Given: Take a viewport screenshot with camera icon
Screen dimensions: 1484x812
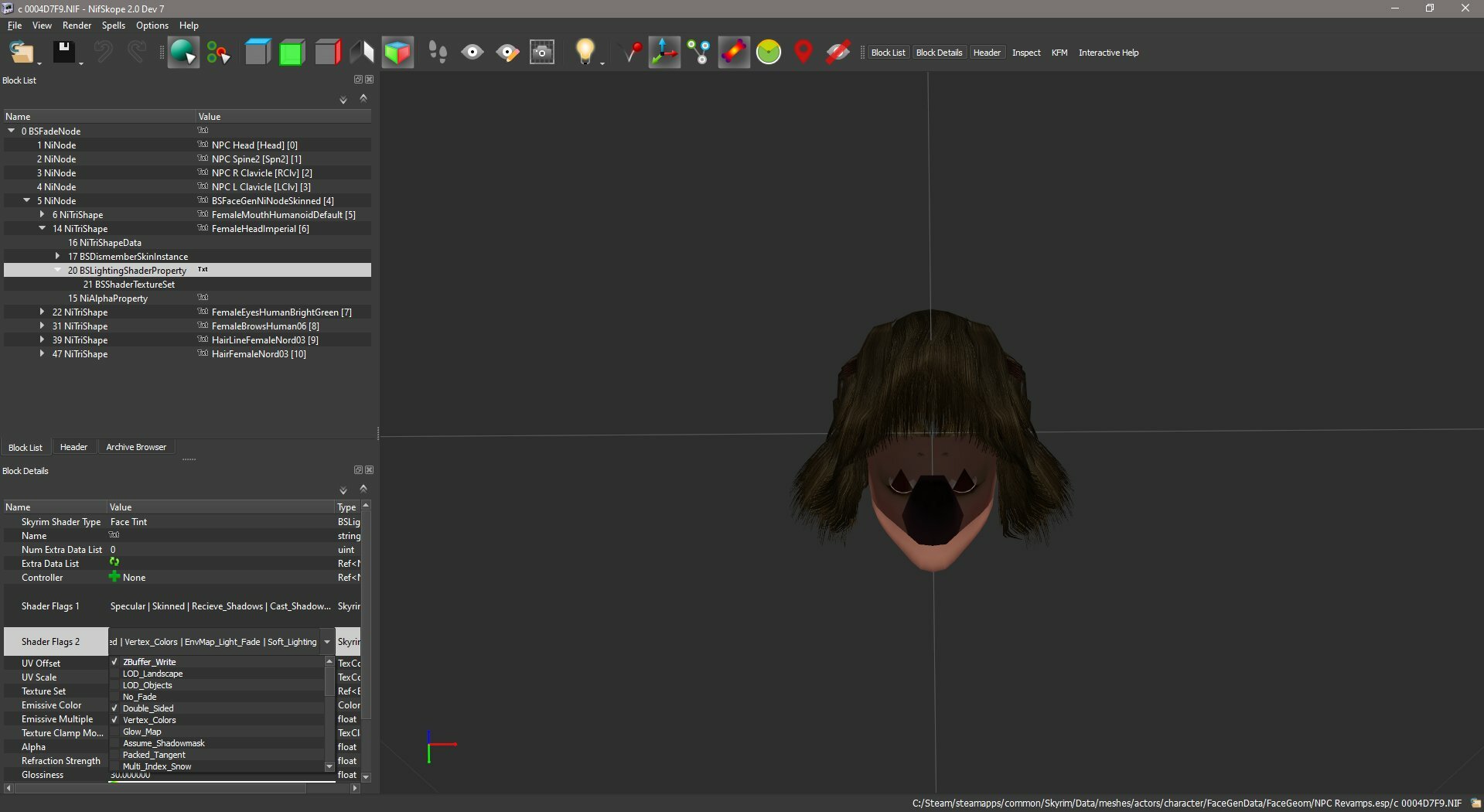Looking at the screenshot, I should 542,53.
